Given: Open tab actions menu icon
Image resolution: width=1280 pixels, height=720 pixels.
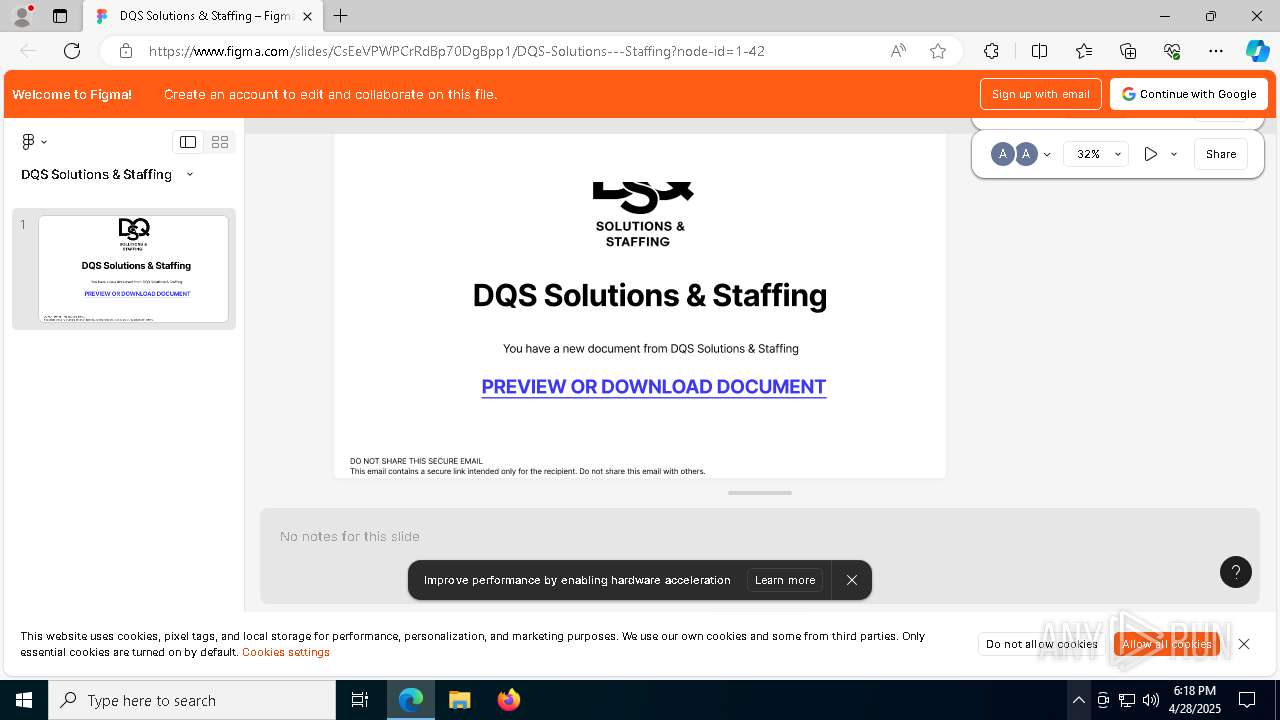Looking at the screenshot, I should 60,16.
